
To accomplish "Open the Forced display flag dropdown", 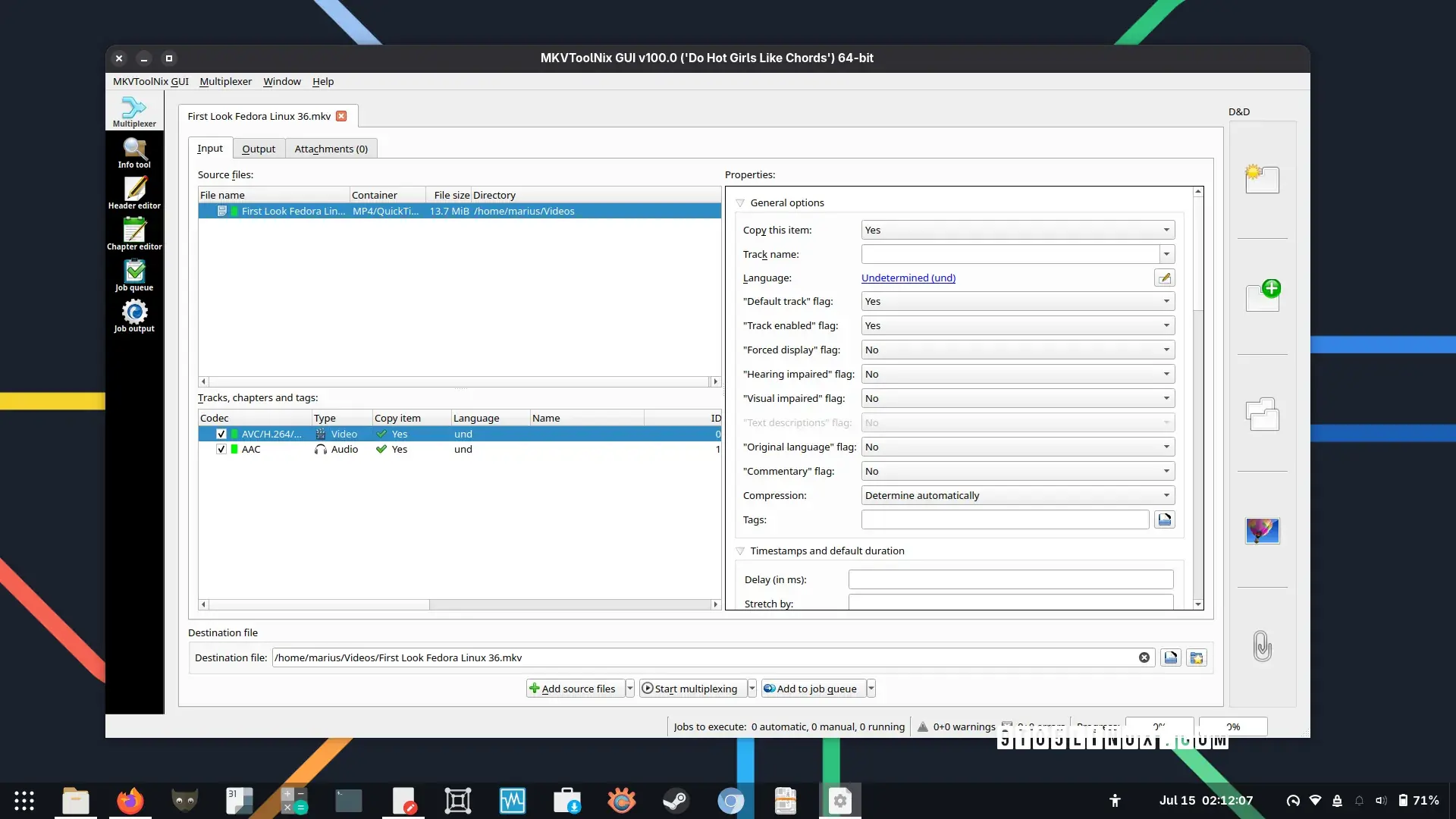I will (x=1018, y=350).
